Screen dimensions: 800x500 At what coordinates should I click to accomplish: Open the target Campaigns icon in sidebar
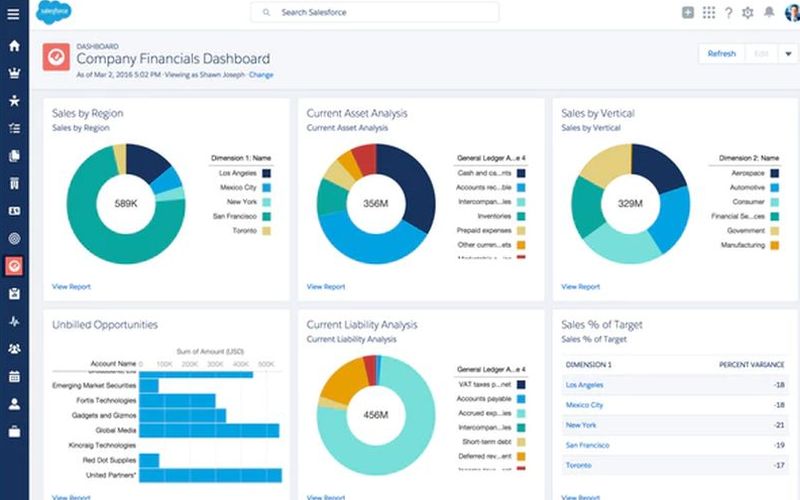(14, 238)
